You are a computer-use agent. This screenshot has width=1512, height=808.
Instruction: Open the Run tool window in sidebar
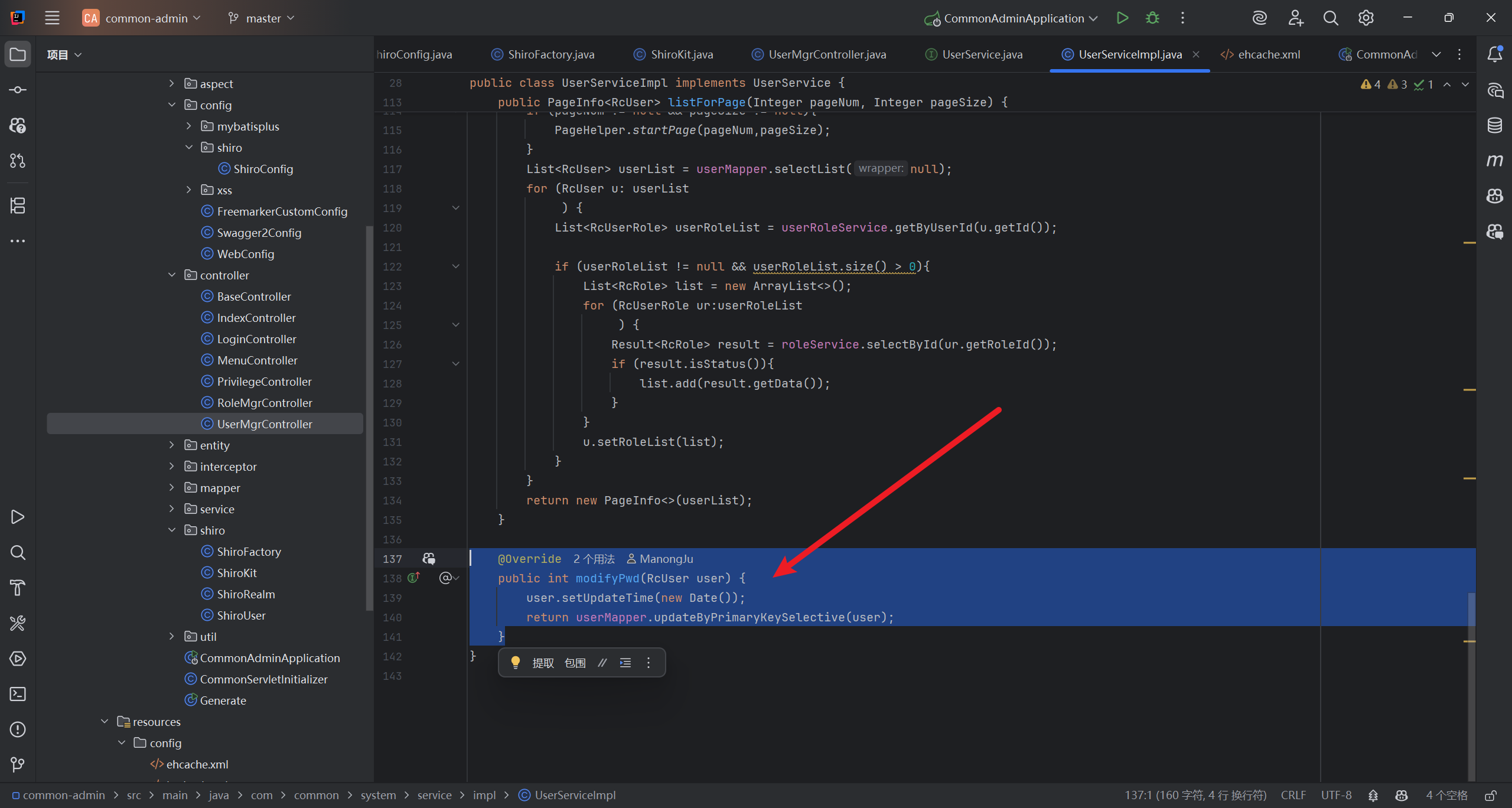(x=18, y=517)
